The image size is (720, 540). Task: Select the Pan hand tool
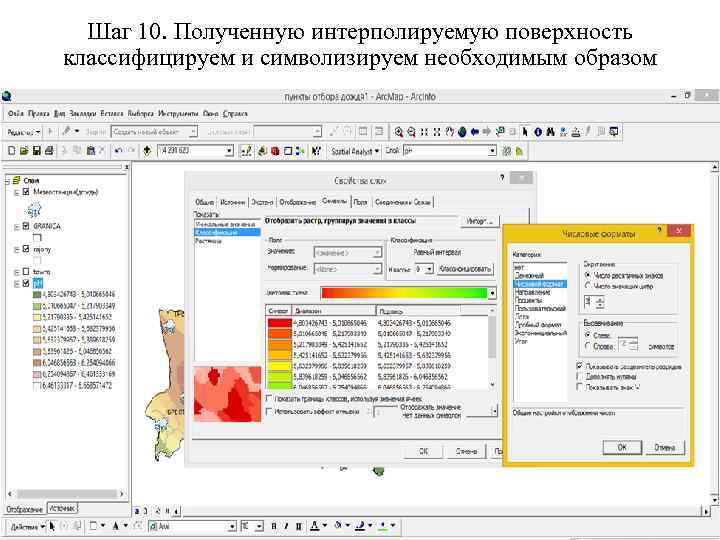pos(450,132)
